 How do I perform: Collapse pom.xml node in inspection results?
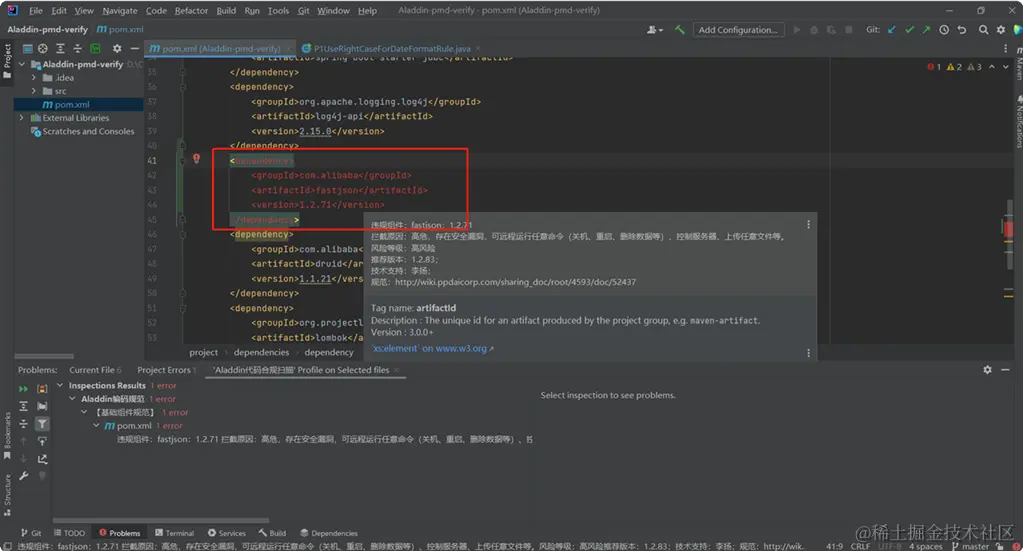pyautogui.click(x=97, y=426)
